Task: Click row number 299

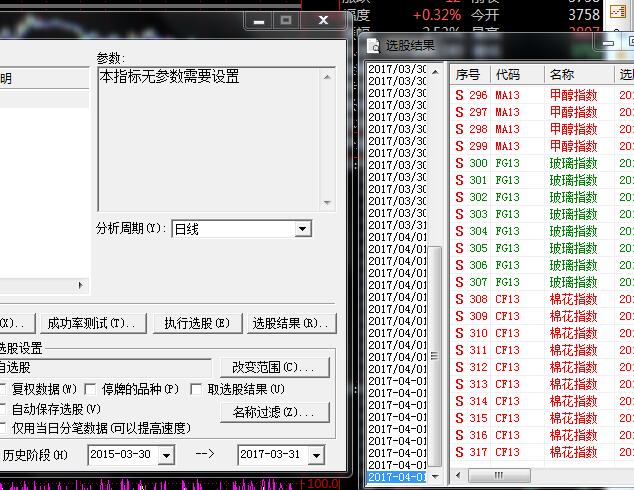Action: click(478, 146)
